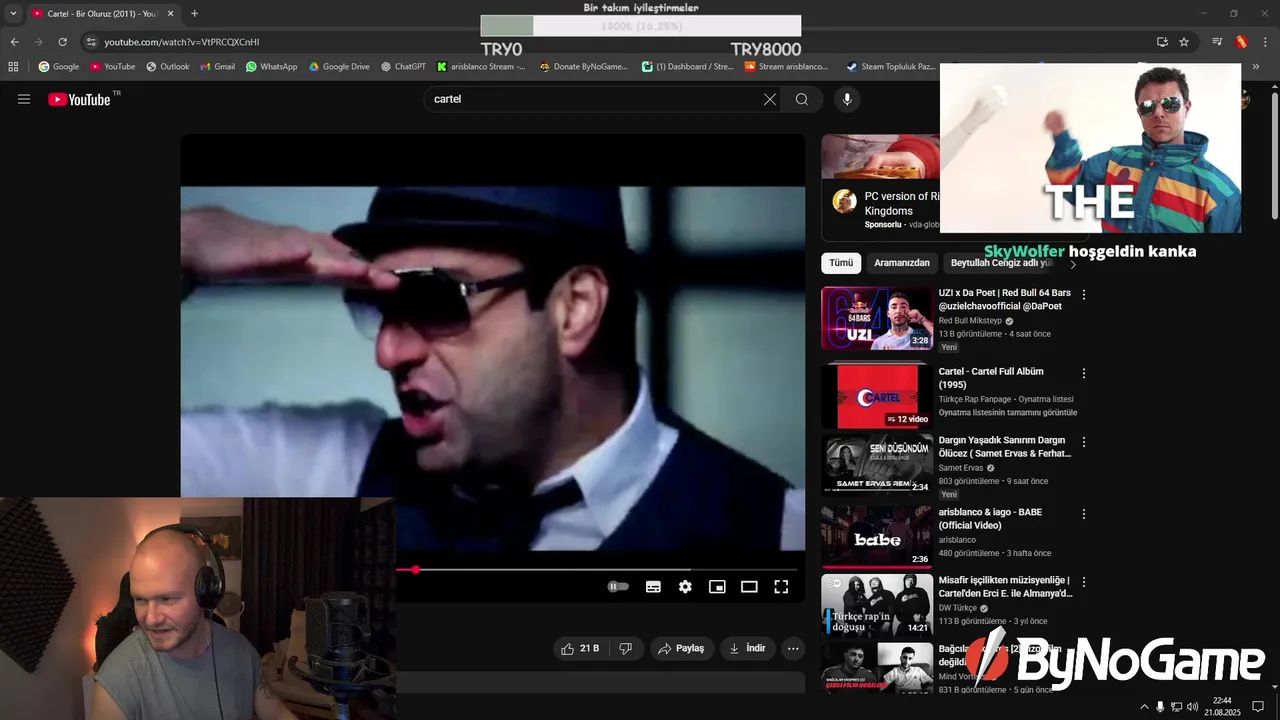The width and height of the screenshot is (1280, 720).
Task: Select the Aramanızdan filter chip
Action: click(x=902, y=263)
